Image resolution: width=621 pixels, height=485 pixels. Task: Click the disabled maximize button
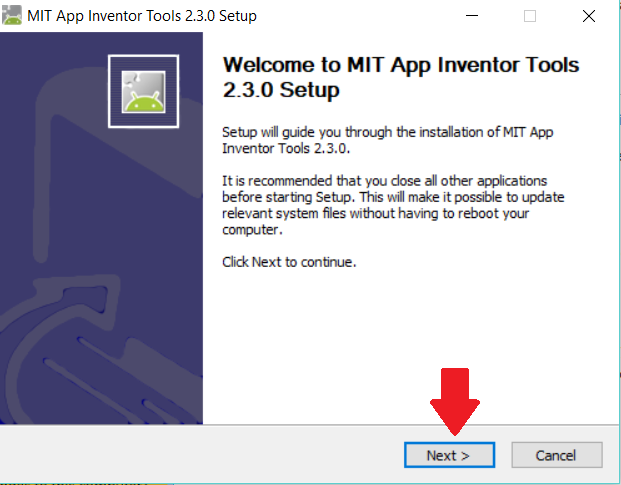click(x=530, y=16)
